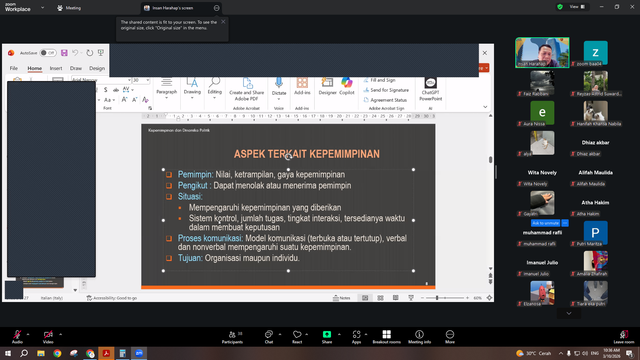Open the font size dropdown

pyautogui.click(x=147, y=80)
